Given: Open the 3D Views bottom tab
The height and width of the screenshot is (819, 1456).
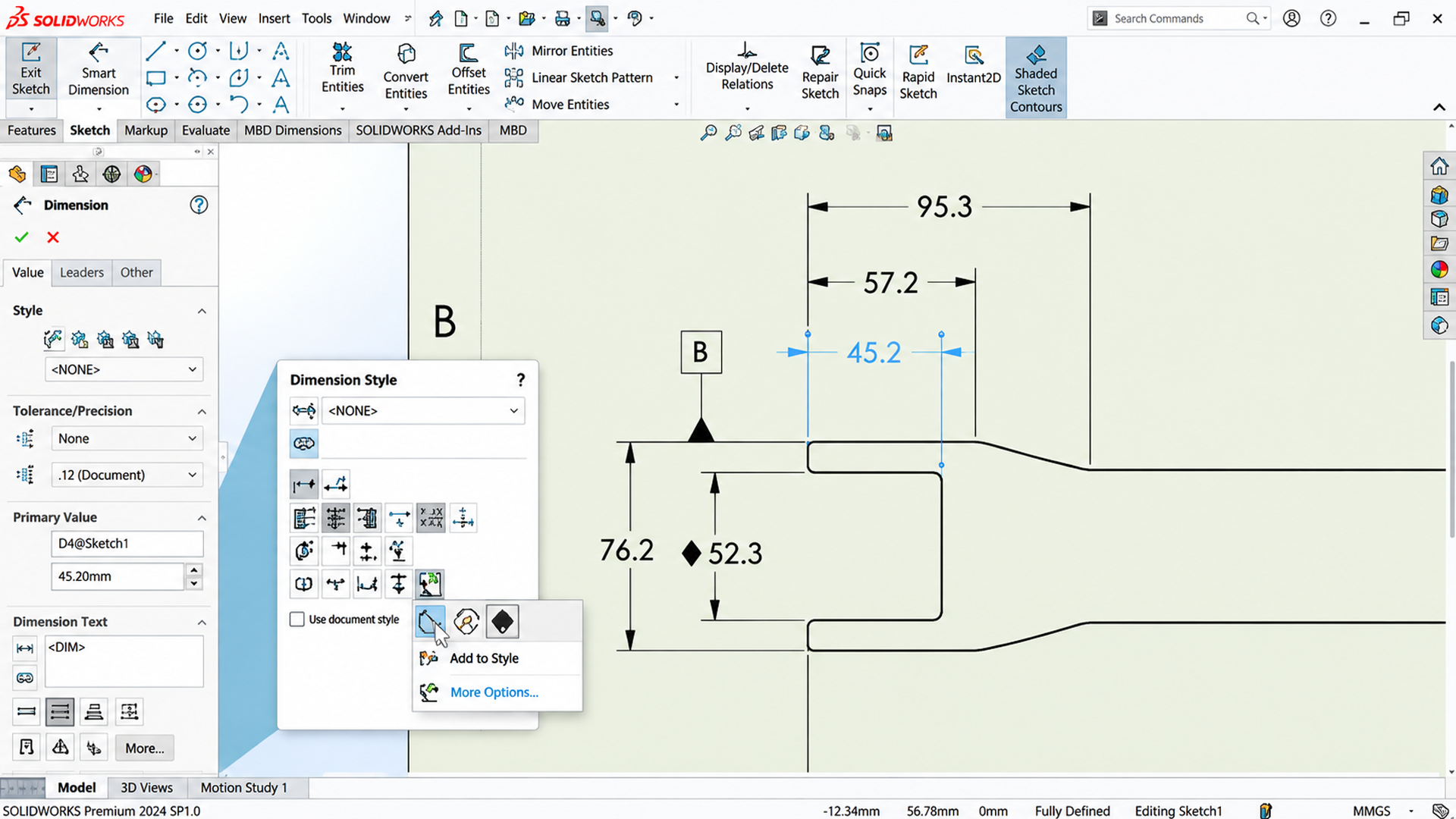Looking at the screenshot, I should [x=146, y=788].
